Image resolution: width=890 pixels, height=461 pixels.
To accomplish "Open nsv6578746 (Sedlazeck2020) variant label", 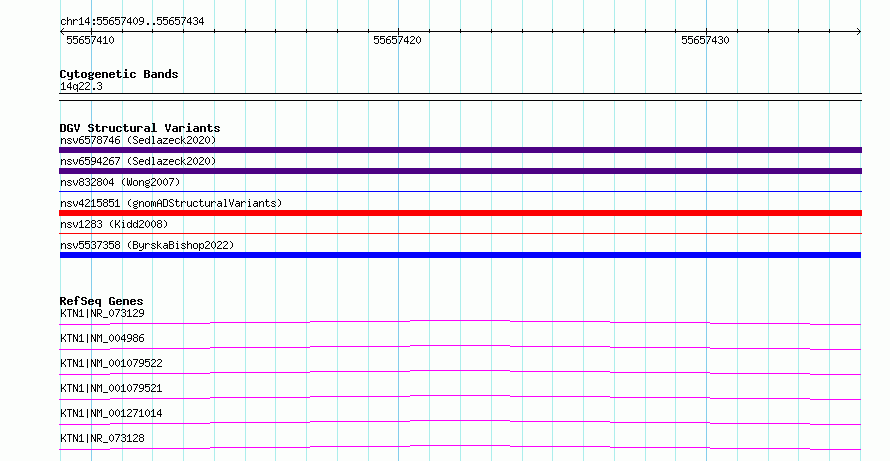I will tap(138, 140).
